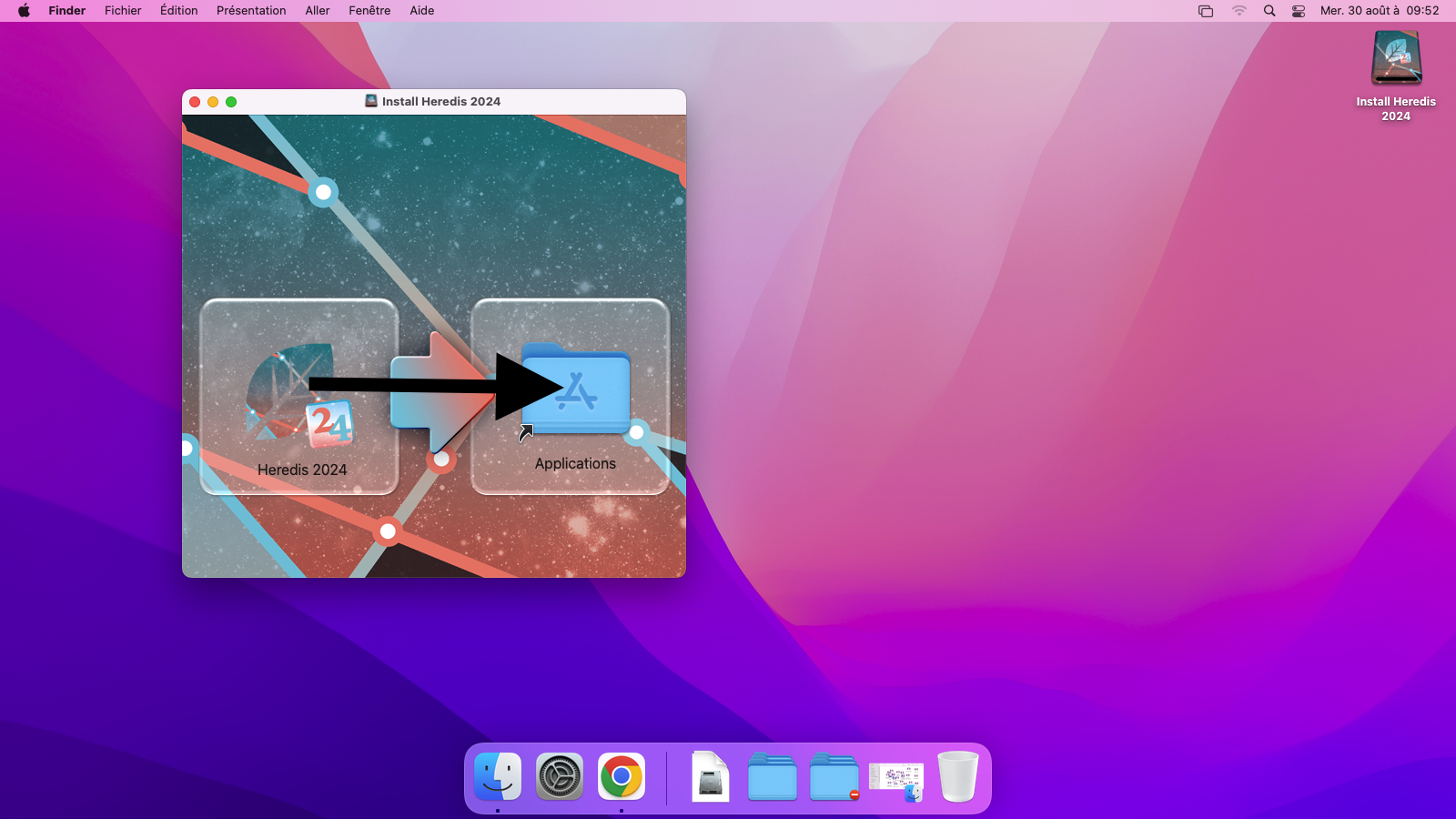Open the Trash in the Dock
Viewport: 1456px width, 819px height.
(957, 777)
